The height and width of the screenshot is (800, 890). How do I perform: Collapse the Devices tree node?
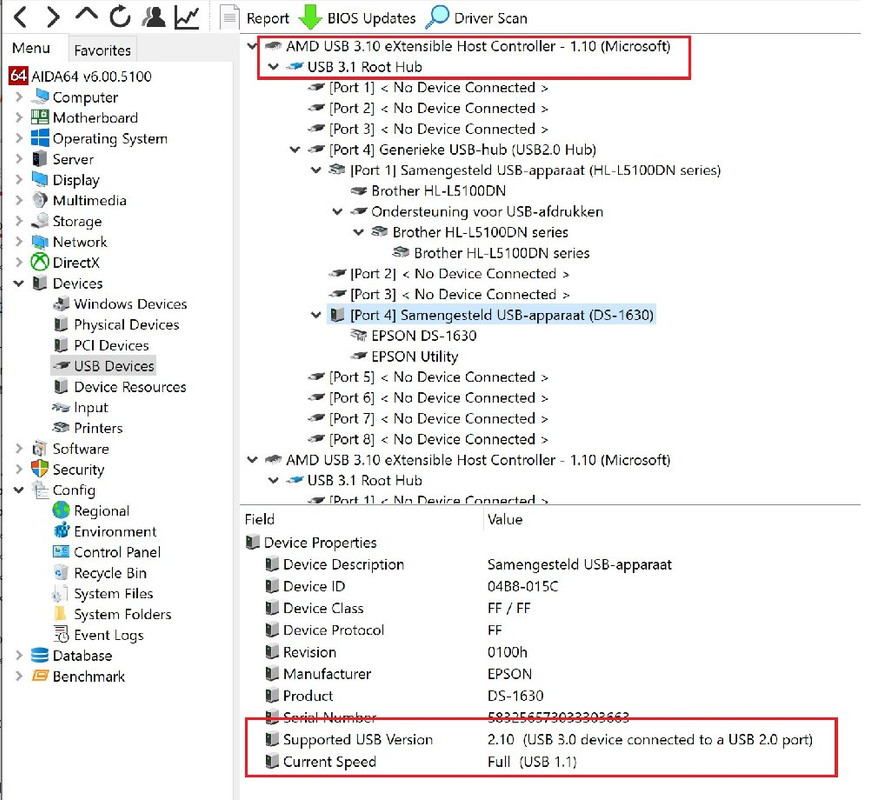19,283
